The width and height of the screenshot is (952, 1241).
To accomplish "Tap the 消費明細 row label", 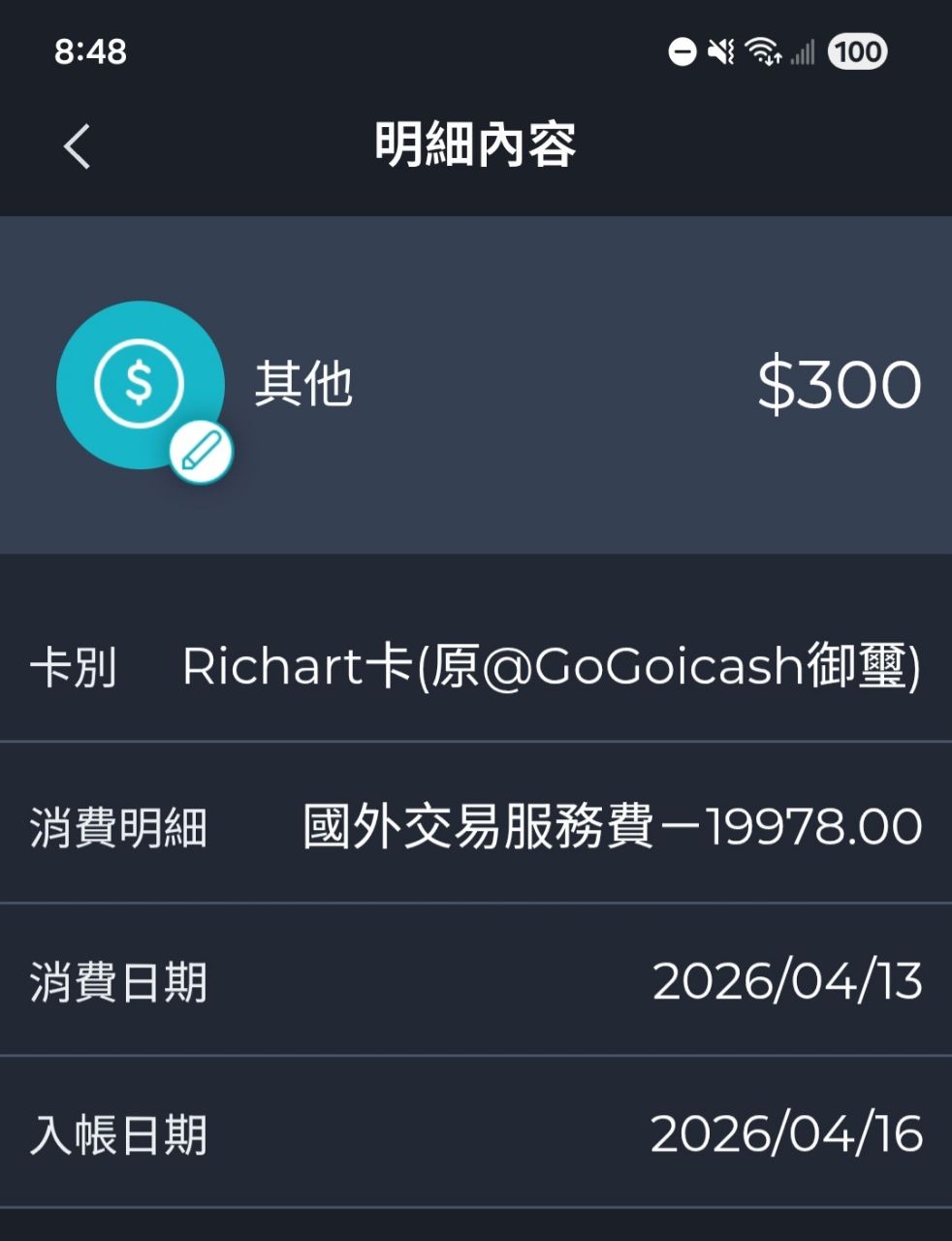I will [x=118, y=828].
